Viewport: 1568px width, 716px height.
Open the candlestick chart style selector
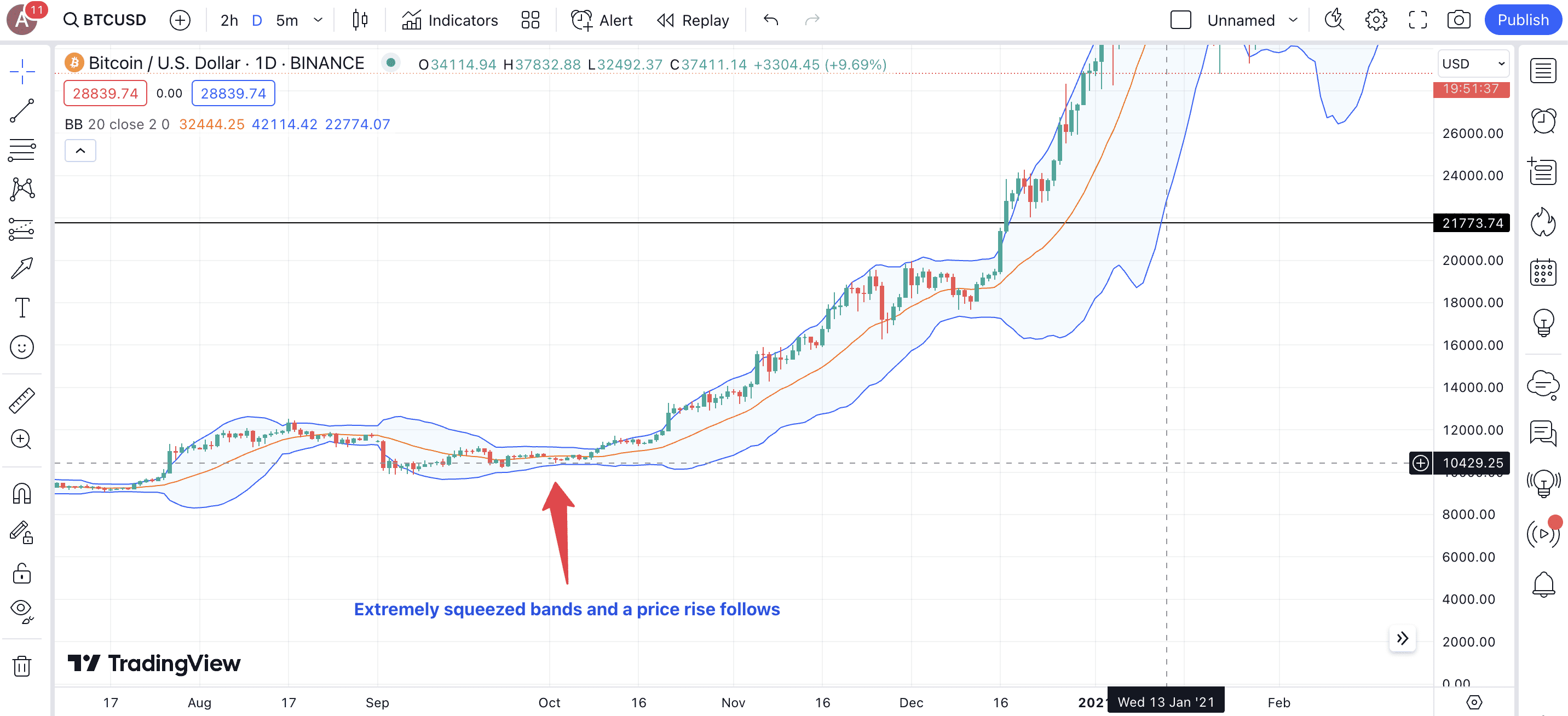pyautogui.click(x=360, y=20)
